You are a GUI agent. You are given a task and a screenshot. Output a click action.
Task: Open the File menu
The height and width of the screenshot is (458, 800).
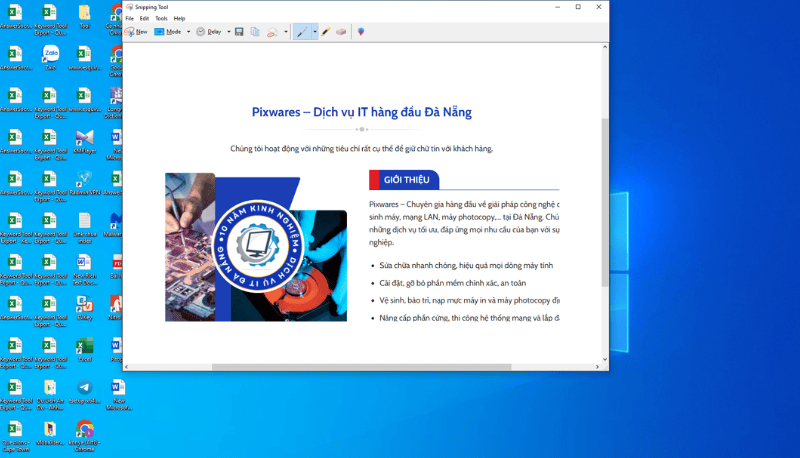[129, 18]
